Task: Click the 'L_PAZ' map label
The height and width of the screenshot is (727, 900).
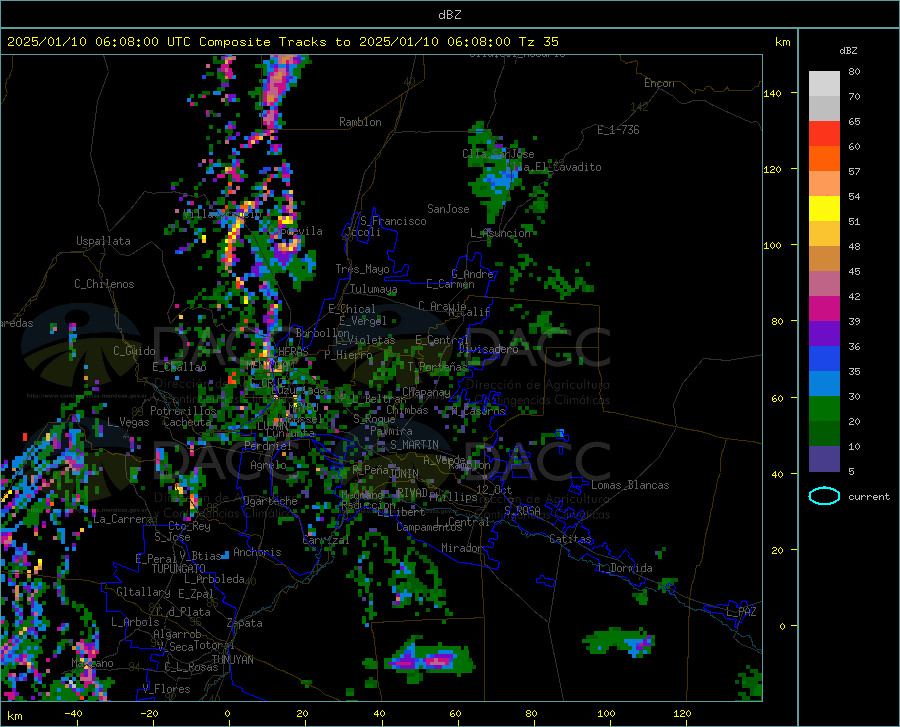Action: [741, 612]
